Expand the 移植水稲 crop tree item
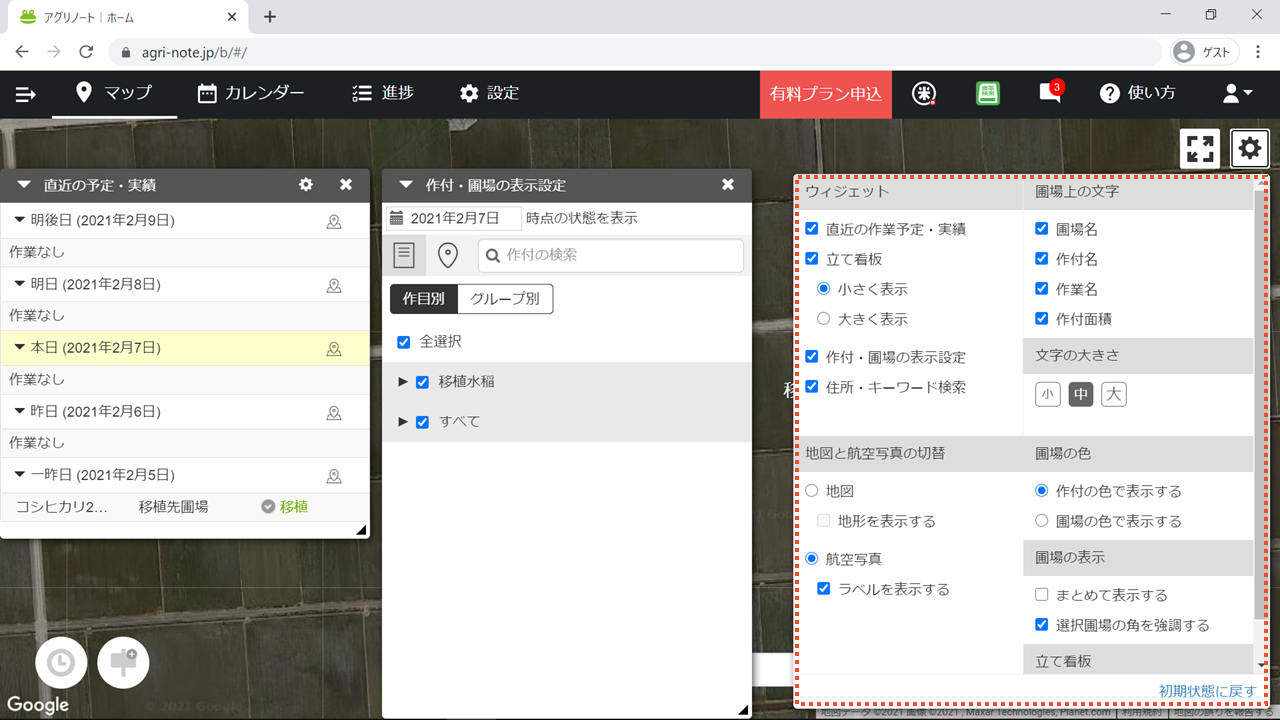Viewport: 1280px width, 720px height. tap(403, 382)
